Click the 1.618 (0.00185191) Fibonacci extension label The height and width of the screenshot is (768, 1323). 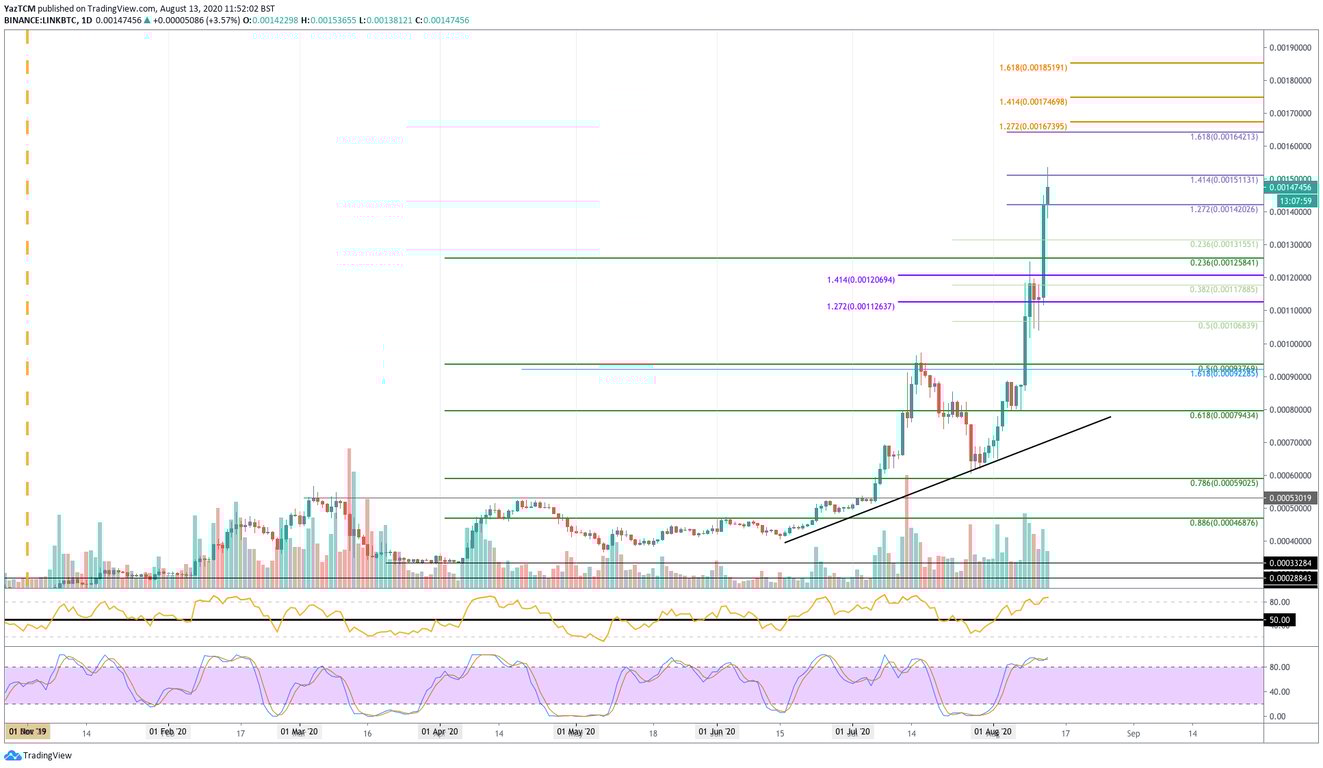click(x=1035, y=68)
